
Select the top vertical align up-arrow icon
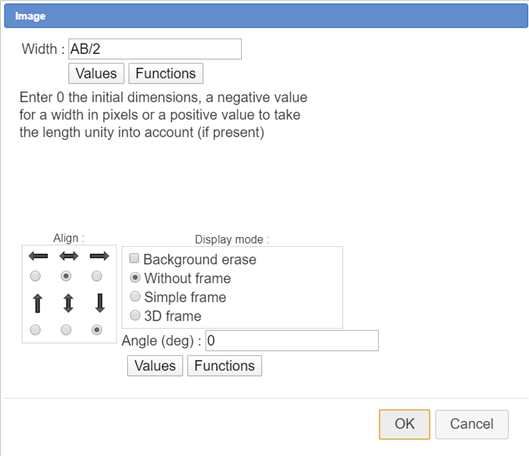point(37,303)
